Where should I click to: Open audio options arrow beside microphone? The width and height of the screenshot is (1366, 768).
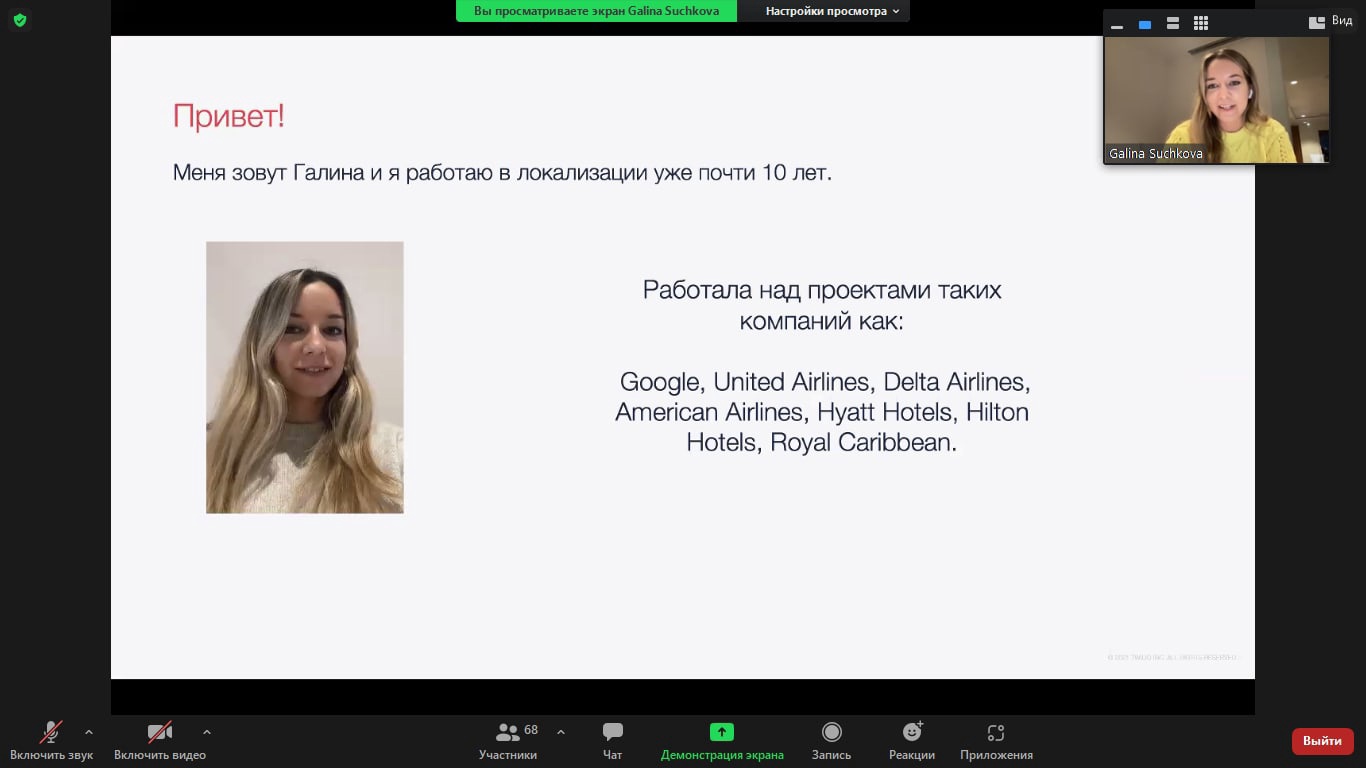point(89,732)
